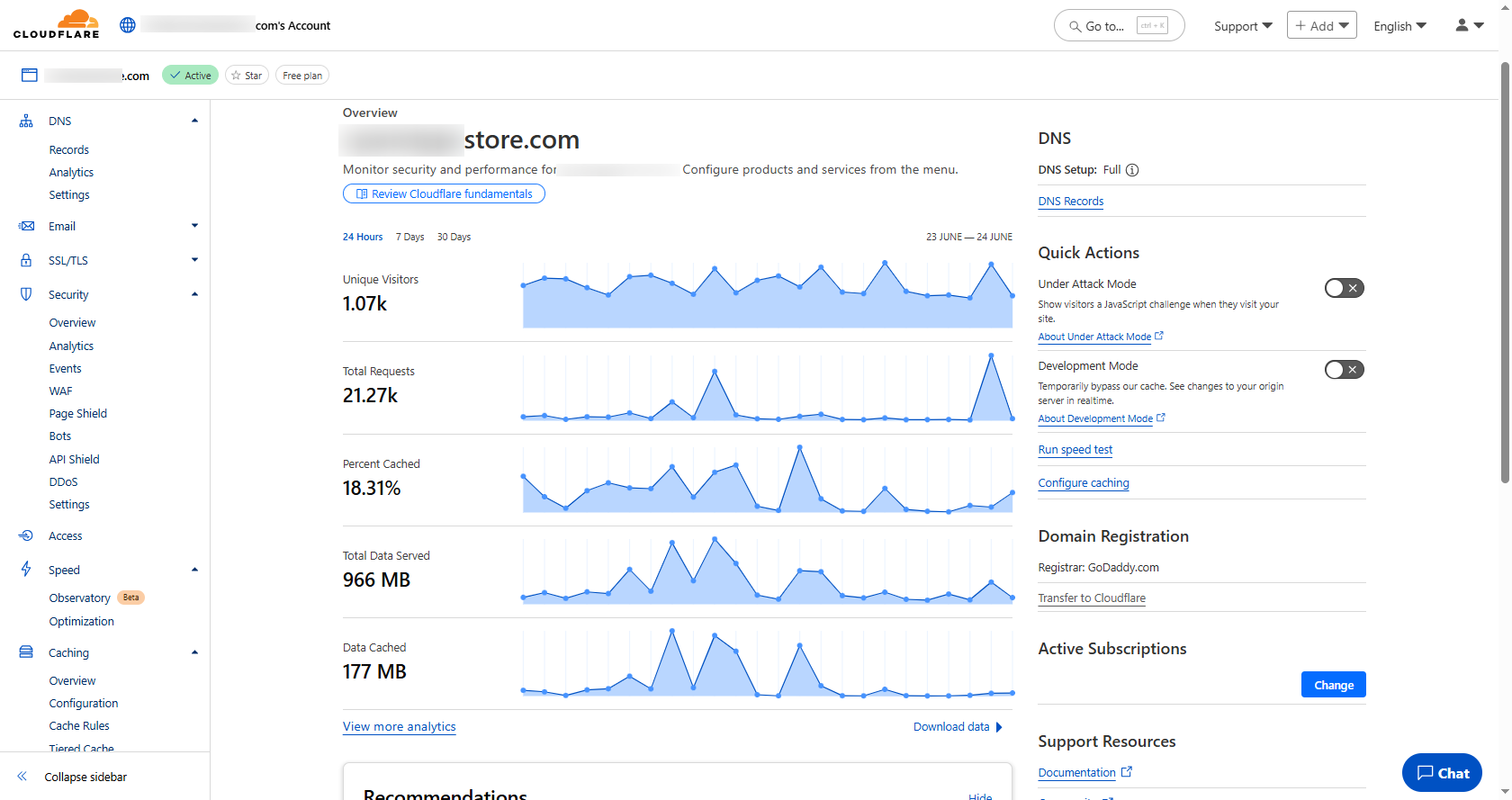
Task: Click the DNS network icon in sidebar
Action: coord(26,121)
